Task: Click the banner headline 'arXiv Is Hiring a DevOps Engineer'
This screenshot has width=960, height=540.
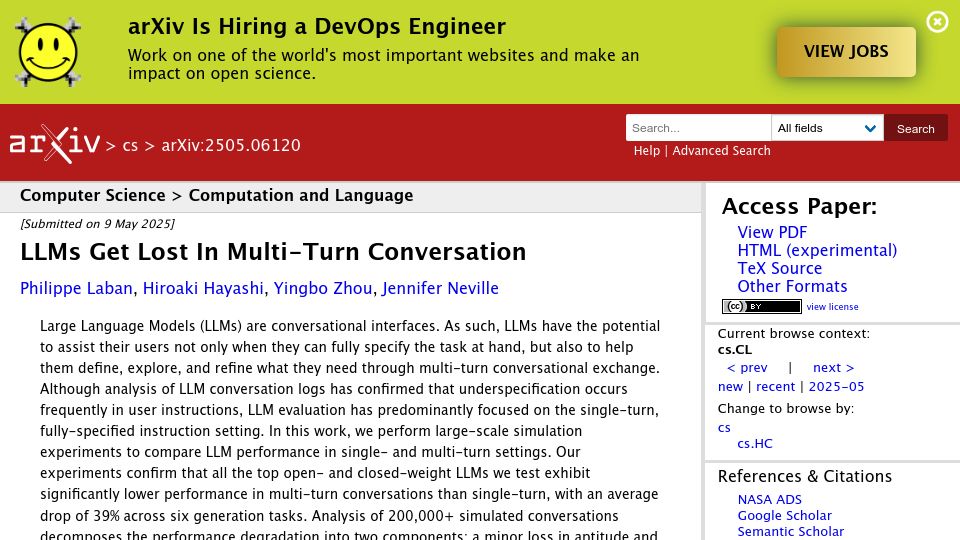Action: pos(317,26)
